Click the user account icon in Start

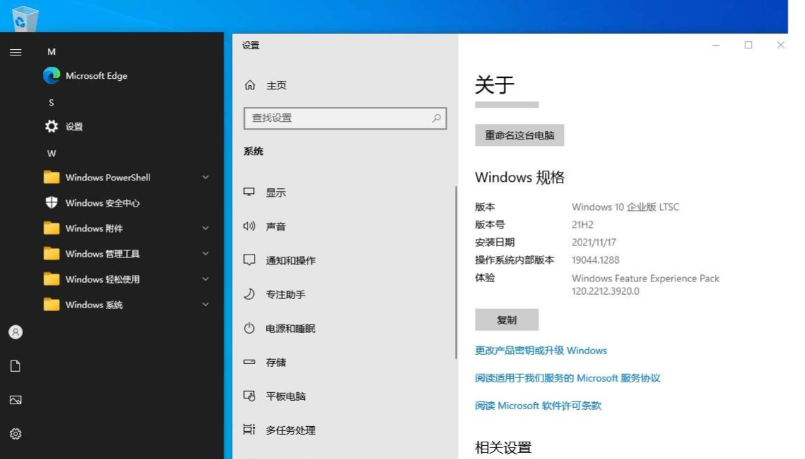pos(15,332)
